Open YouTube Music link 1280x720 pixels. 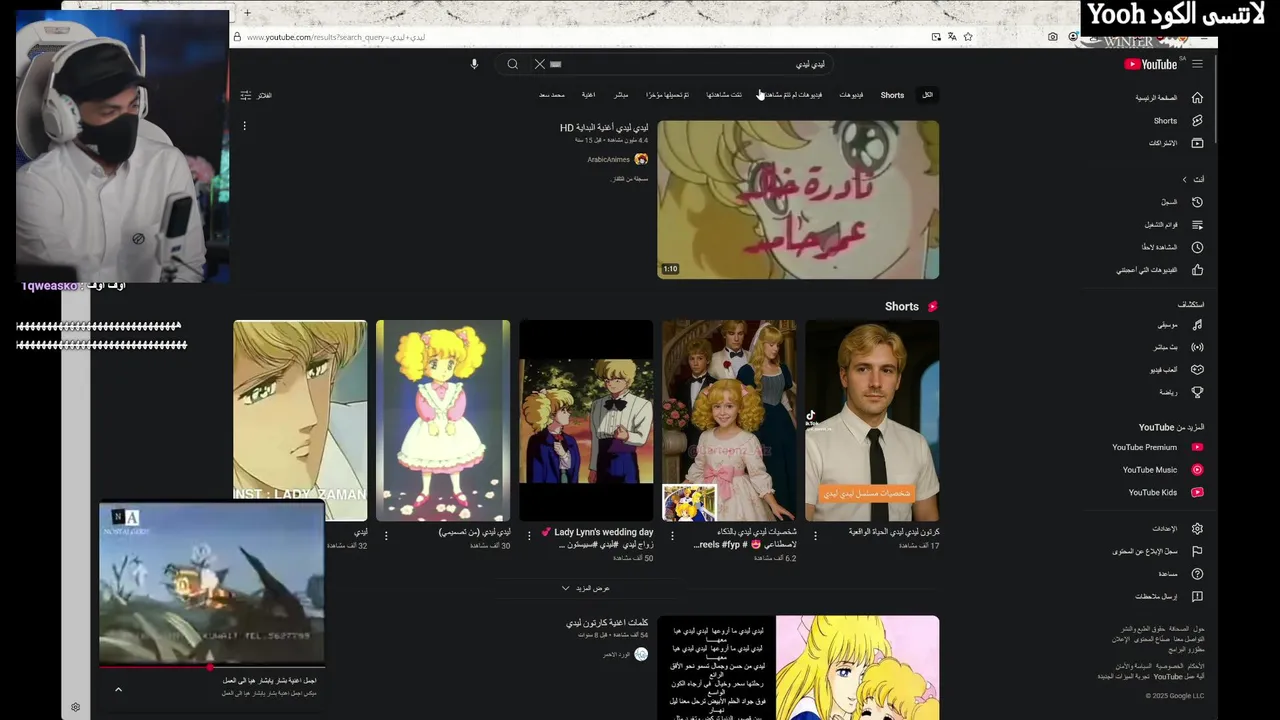click(x=1162, y=470)
